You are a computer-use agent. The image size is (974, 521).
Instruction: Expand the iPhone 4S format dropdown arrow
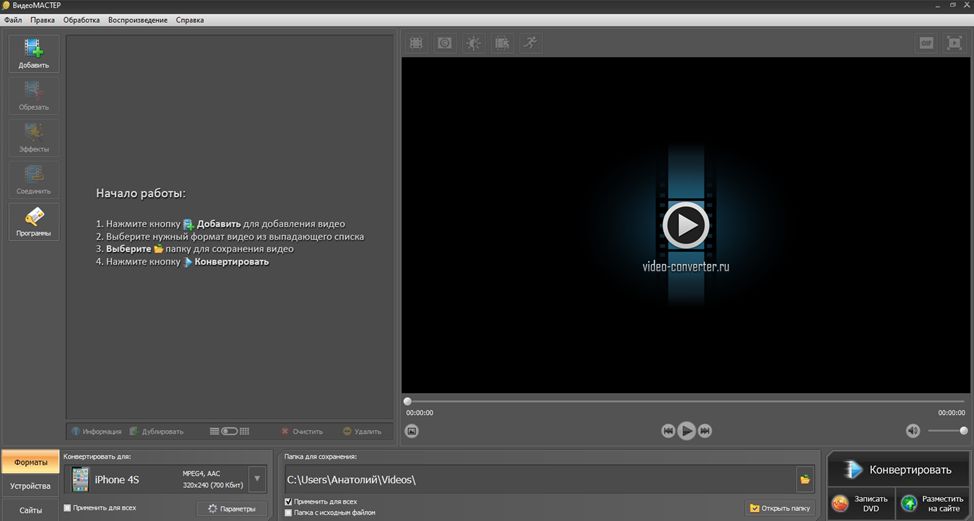point(257,479)
